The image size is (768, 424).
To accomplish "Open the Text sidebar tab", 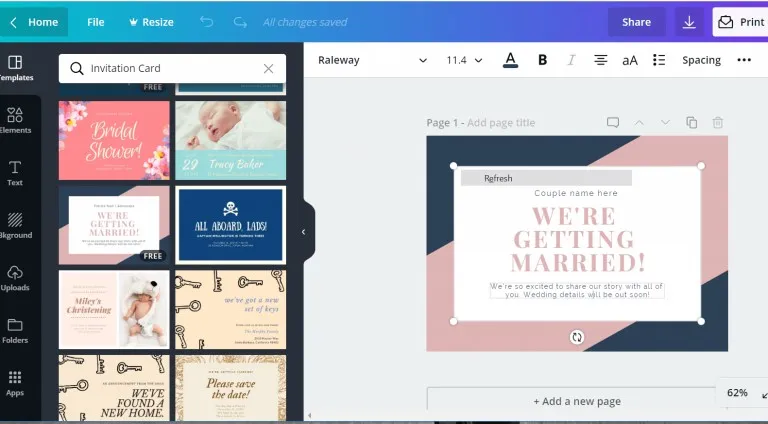I will [15, 173].
